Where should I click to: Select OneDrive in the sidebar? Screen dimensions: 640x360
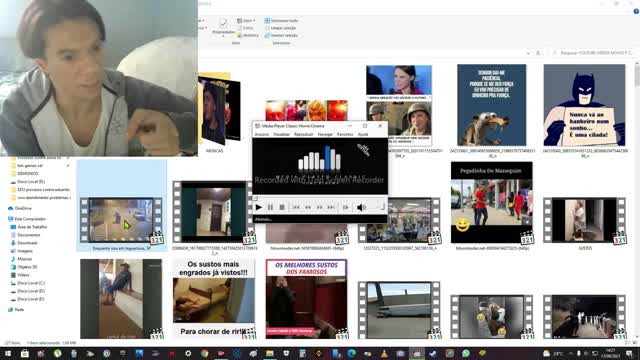23,208
